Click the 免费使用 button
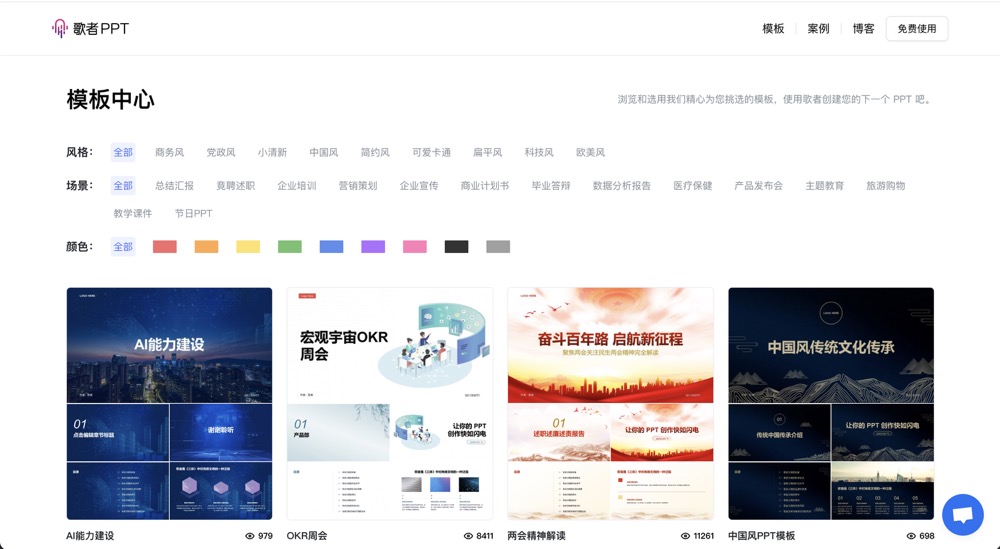1000x549 pixels. pos(916,29)
